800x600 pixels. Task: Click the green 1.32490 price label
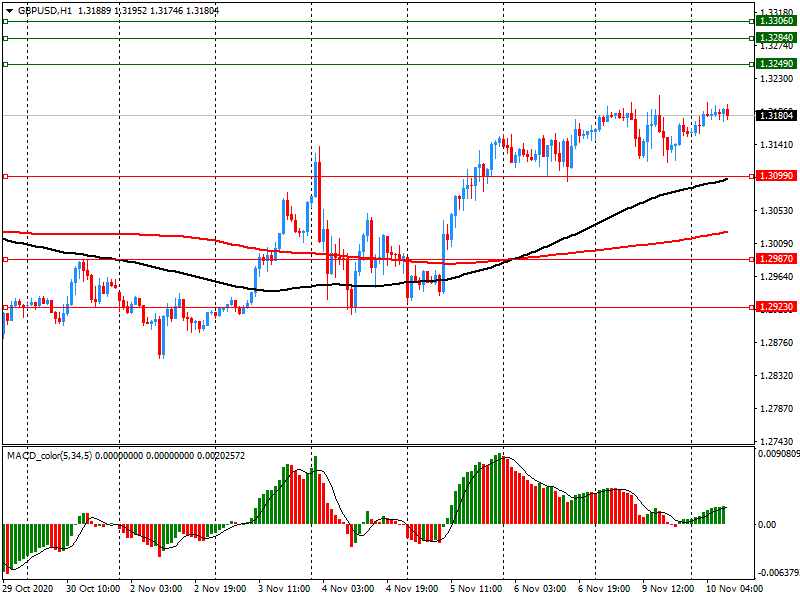(775, 64)
